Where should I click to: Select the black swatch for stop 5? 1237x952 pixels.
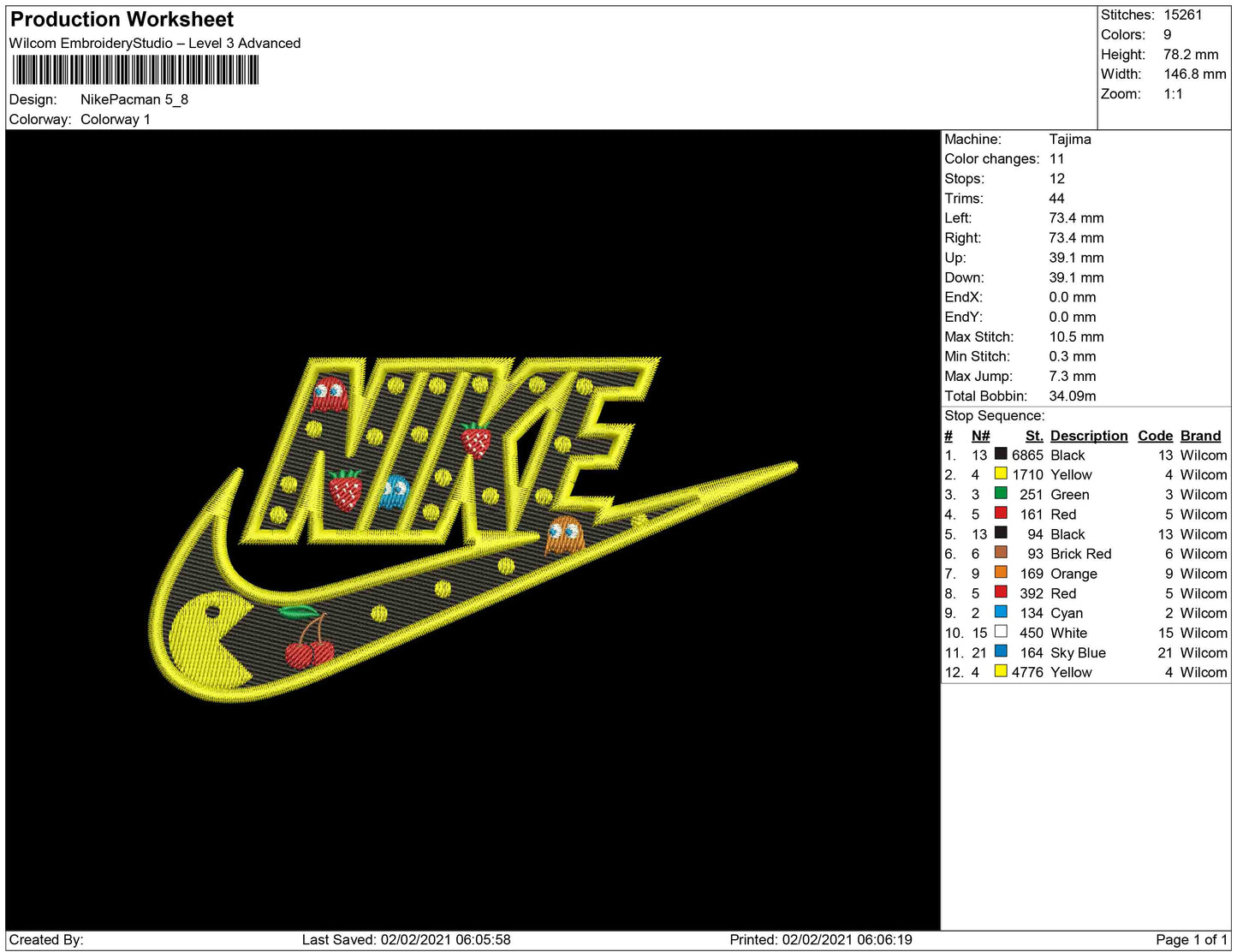point(1001,533)
